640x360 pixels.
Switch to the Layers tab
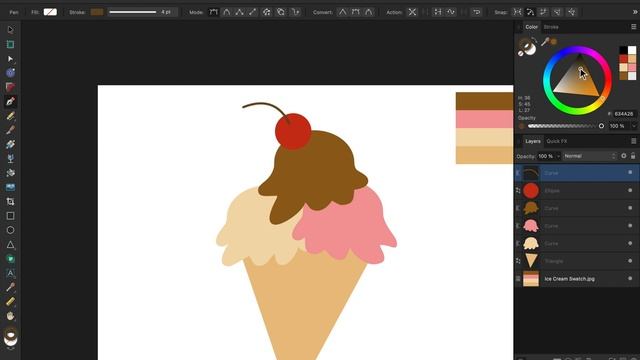533,141
